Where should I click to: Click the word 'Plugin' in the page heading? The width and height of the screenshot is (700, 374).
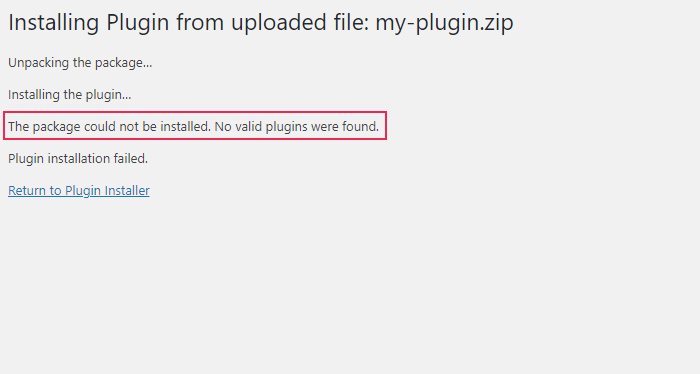click(138, 23)
